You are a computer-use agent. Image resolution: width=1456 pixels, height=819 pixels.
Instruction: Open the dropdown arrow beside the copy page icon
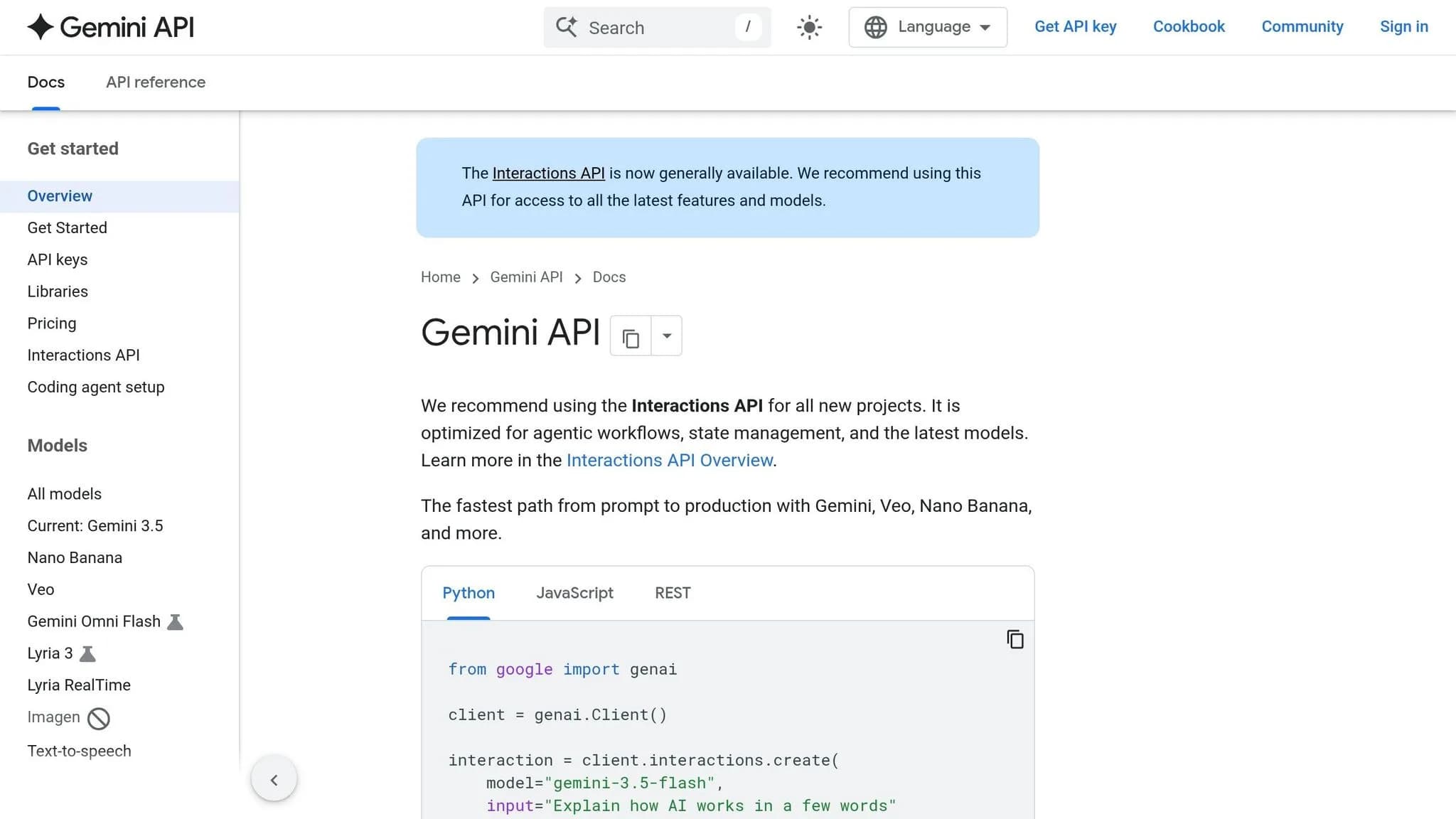tap(666, 336)
